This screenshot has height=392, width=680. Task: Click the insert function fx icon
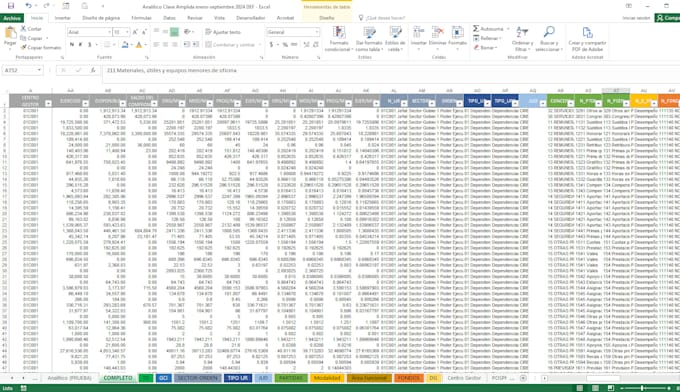click(x=93, y=70)
